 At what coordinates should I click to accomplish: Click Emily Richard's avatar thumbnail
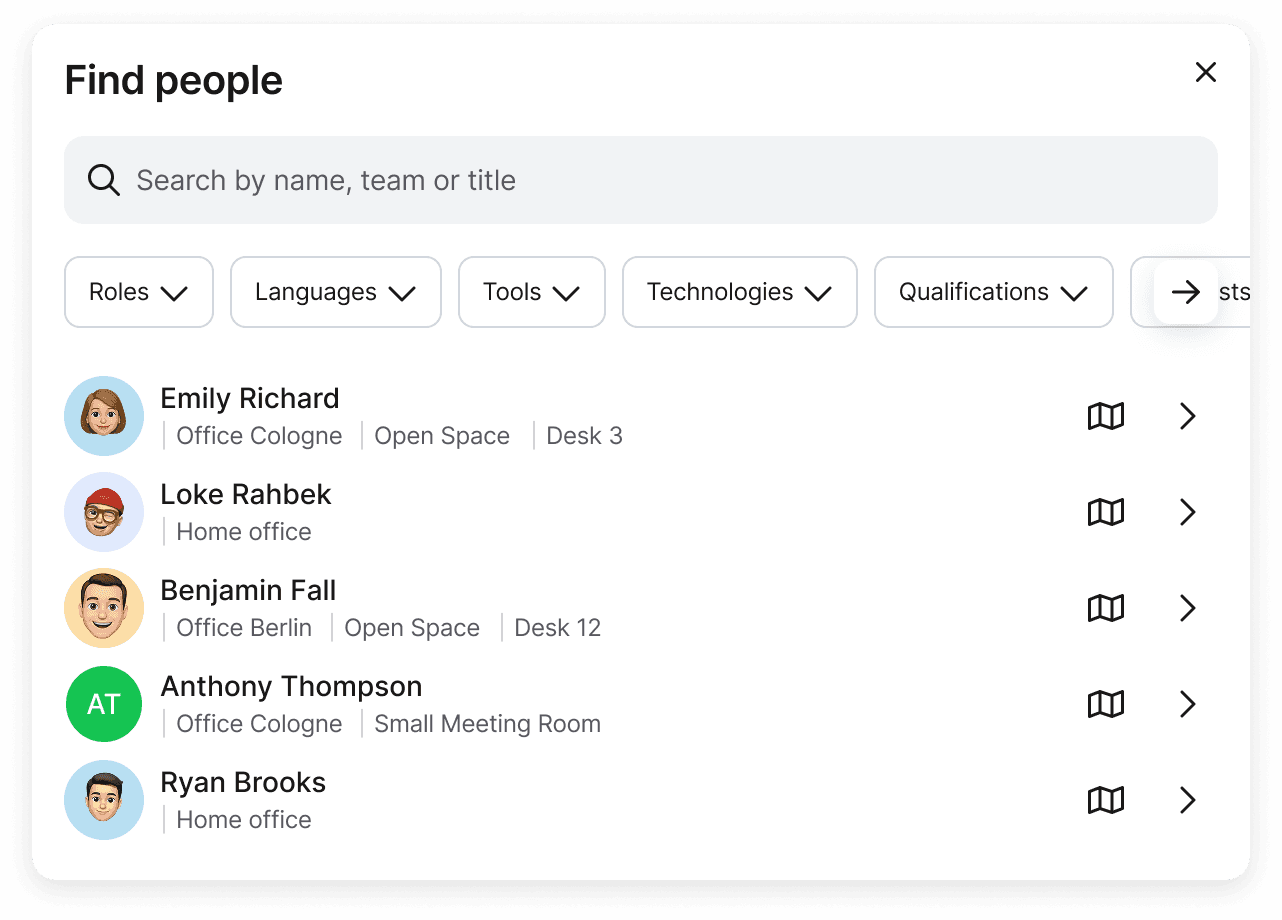[104, 416]
